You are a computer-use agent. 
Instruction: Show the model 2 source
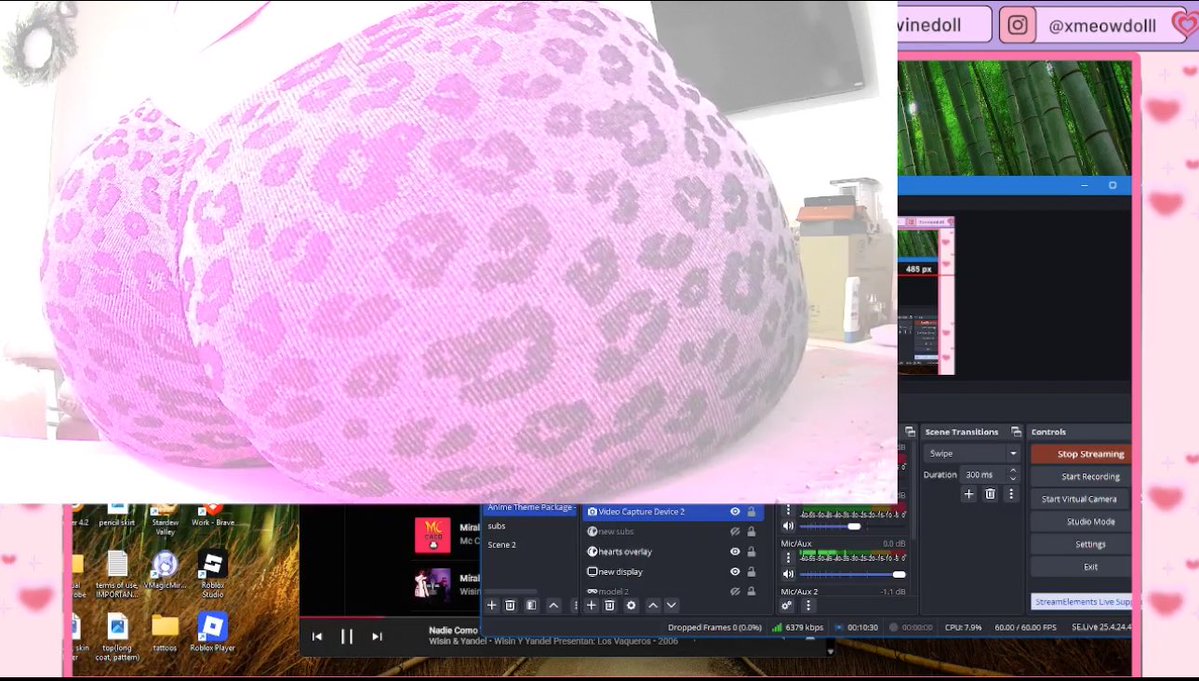click(735, 592)
